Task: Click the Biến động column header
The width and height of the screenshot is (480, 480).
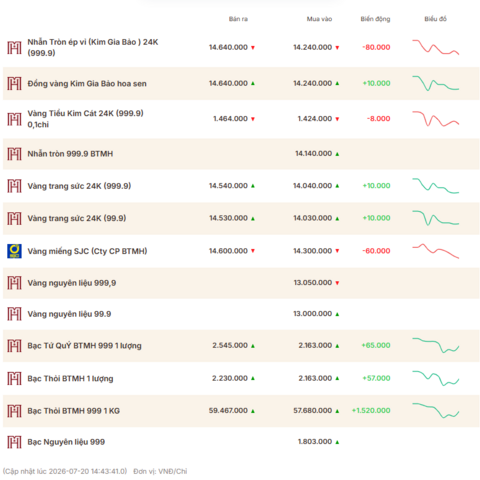Action: pos(375,19)
